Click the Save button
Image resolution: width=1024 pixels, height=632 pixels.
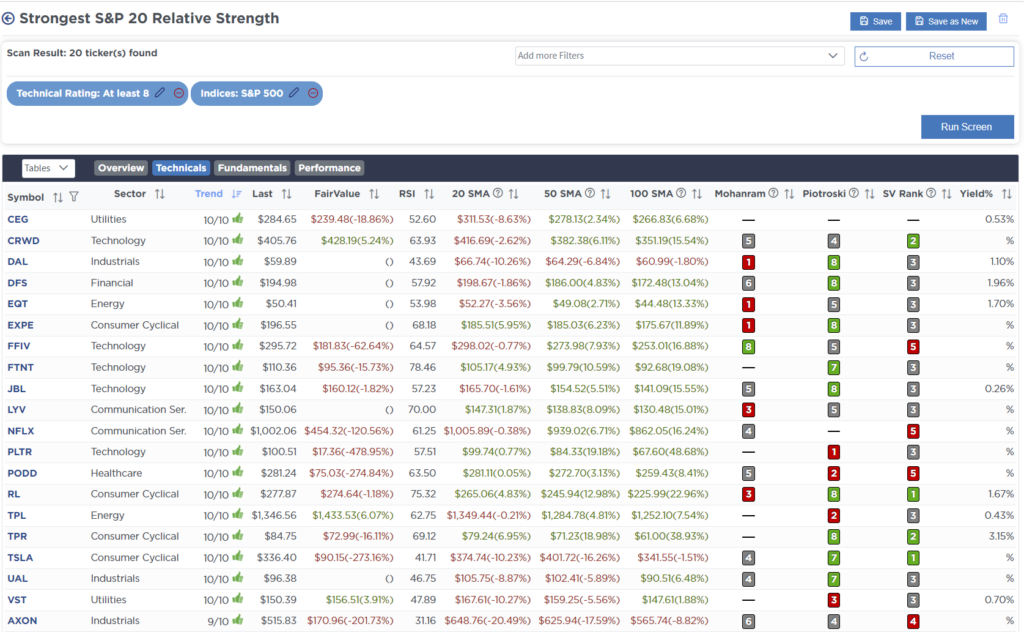(x=875, y=21)
